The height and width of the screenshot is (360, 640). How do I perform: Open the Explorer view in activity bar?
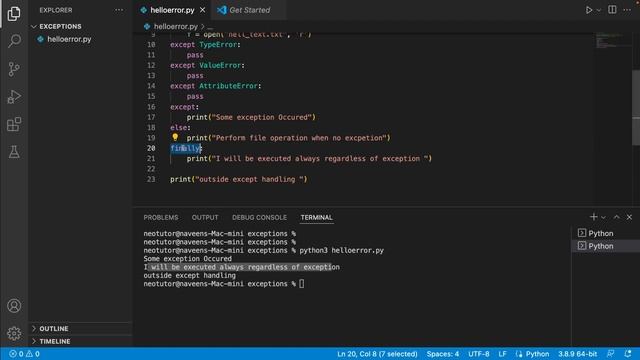click(14, 13)
